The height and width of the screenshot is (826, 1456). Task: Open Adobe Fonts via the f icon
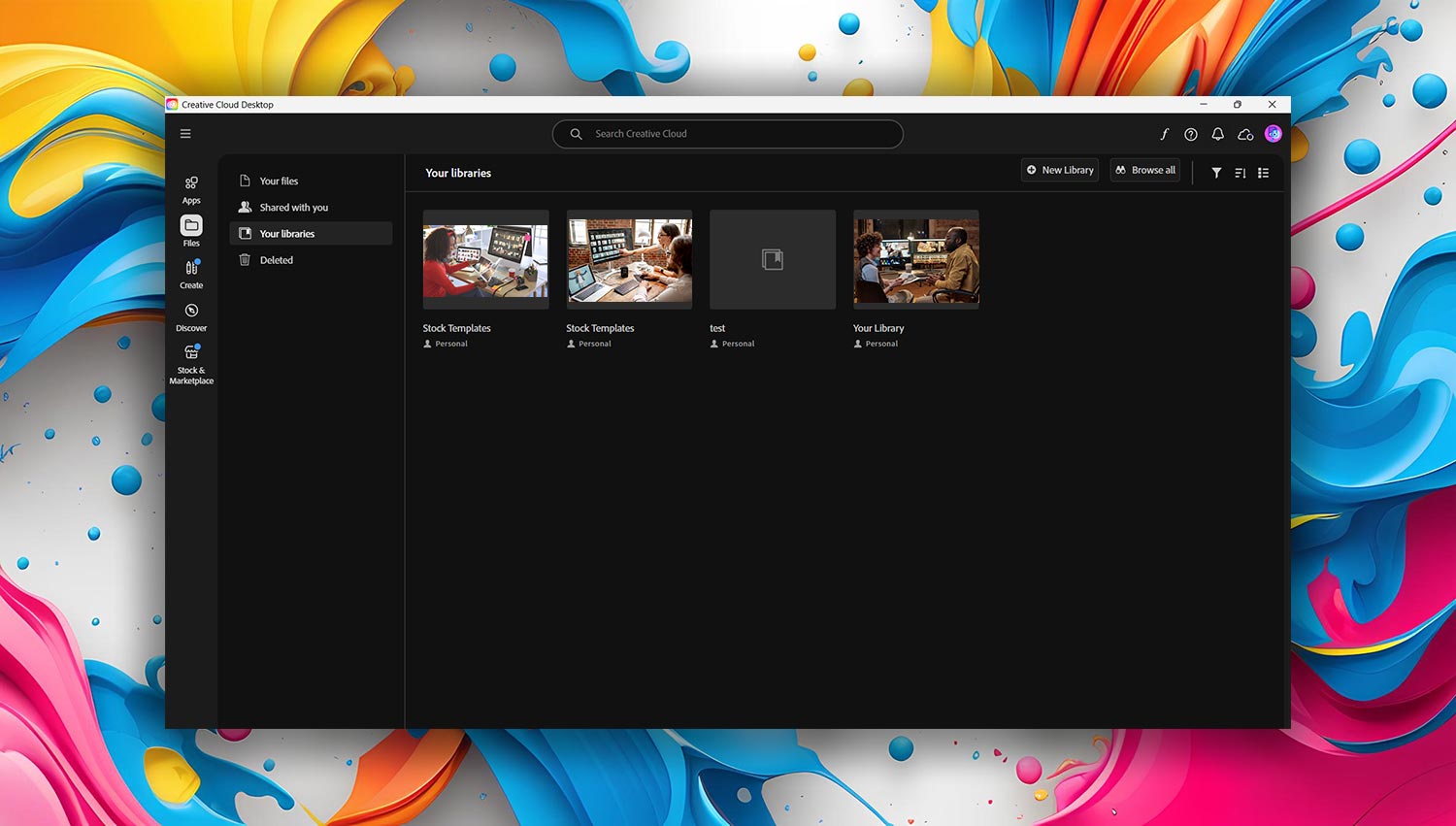click(x=1164, y=134)
